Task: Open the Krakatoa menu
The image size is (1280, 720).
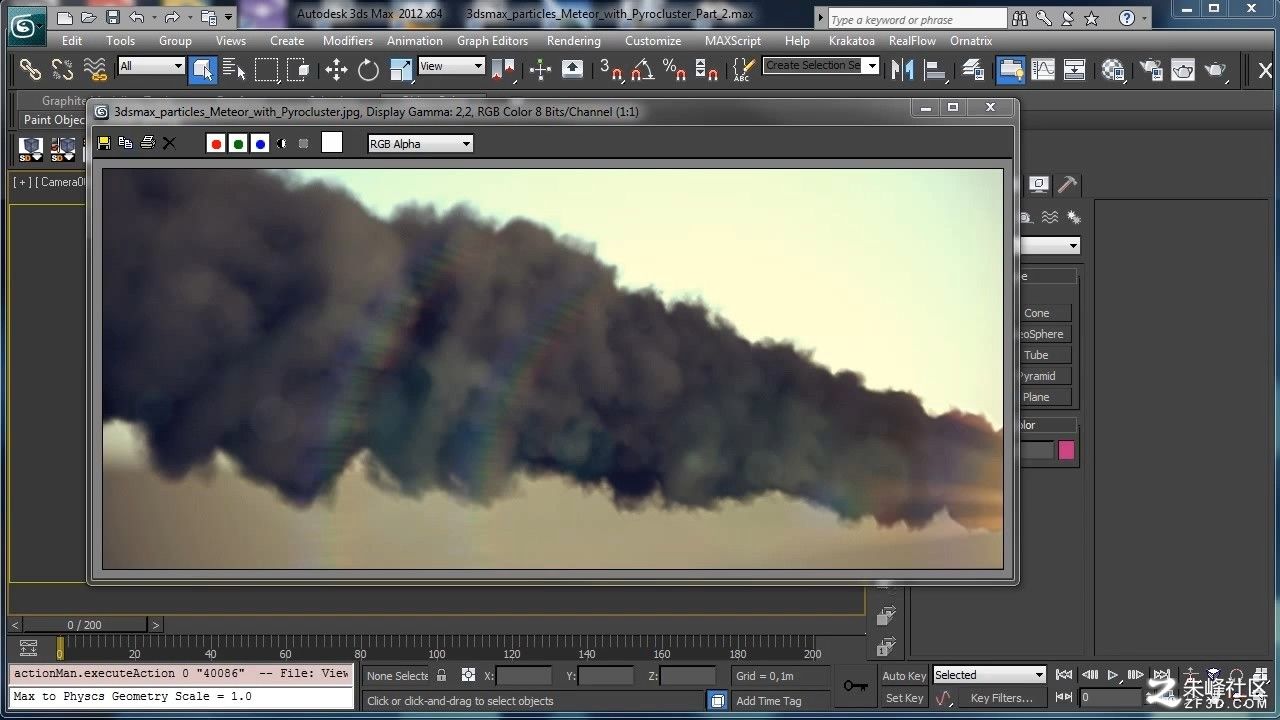Action: (x=851, y=41)
